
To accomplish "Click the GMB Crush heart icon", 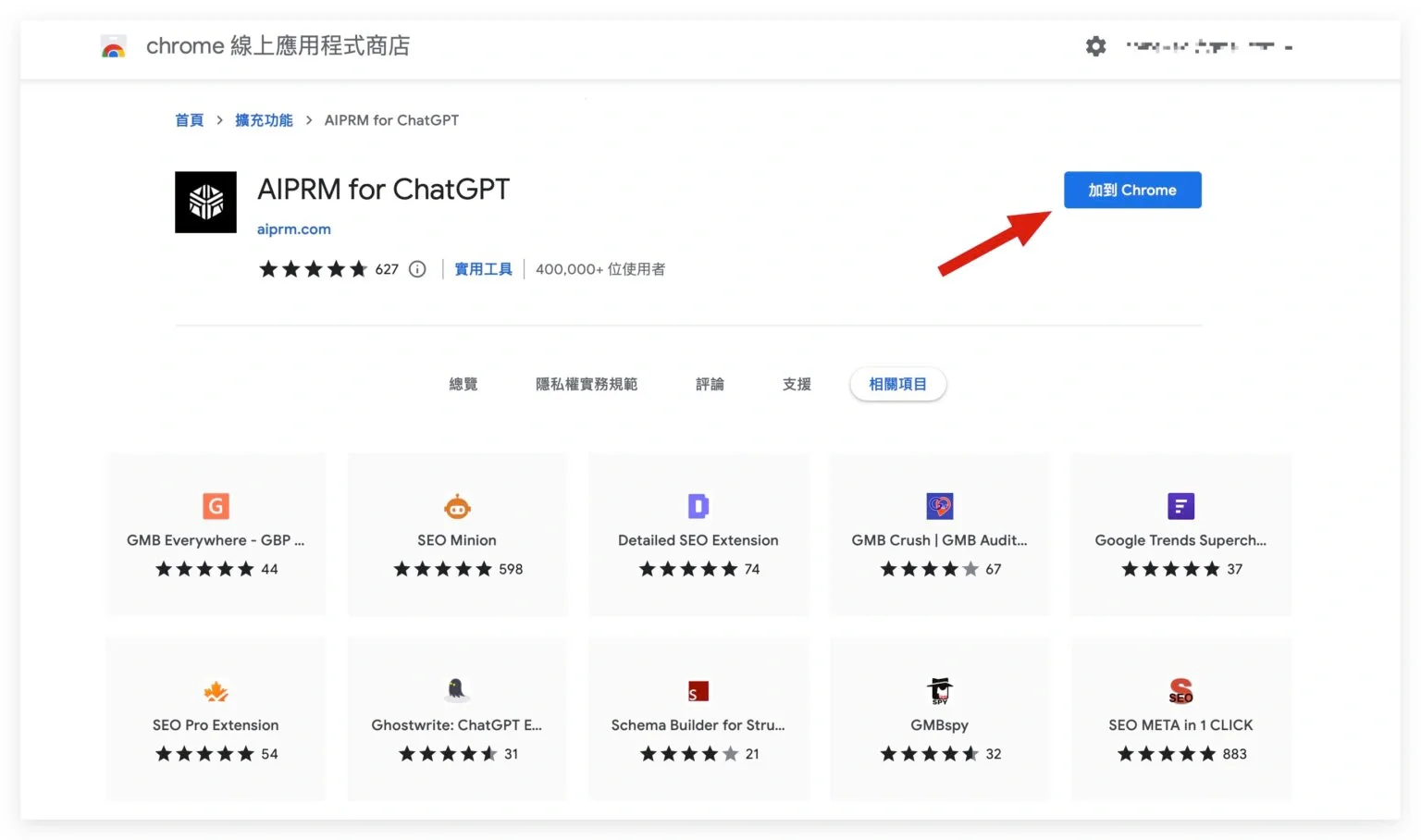I will (940, 506).
